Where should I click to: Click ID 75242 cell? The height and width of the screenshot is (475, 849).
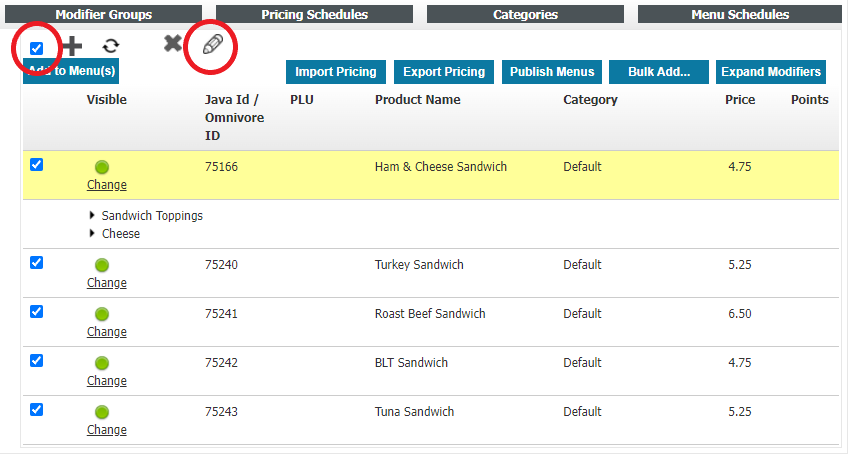coord(221,363)
